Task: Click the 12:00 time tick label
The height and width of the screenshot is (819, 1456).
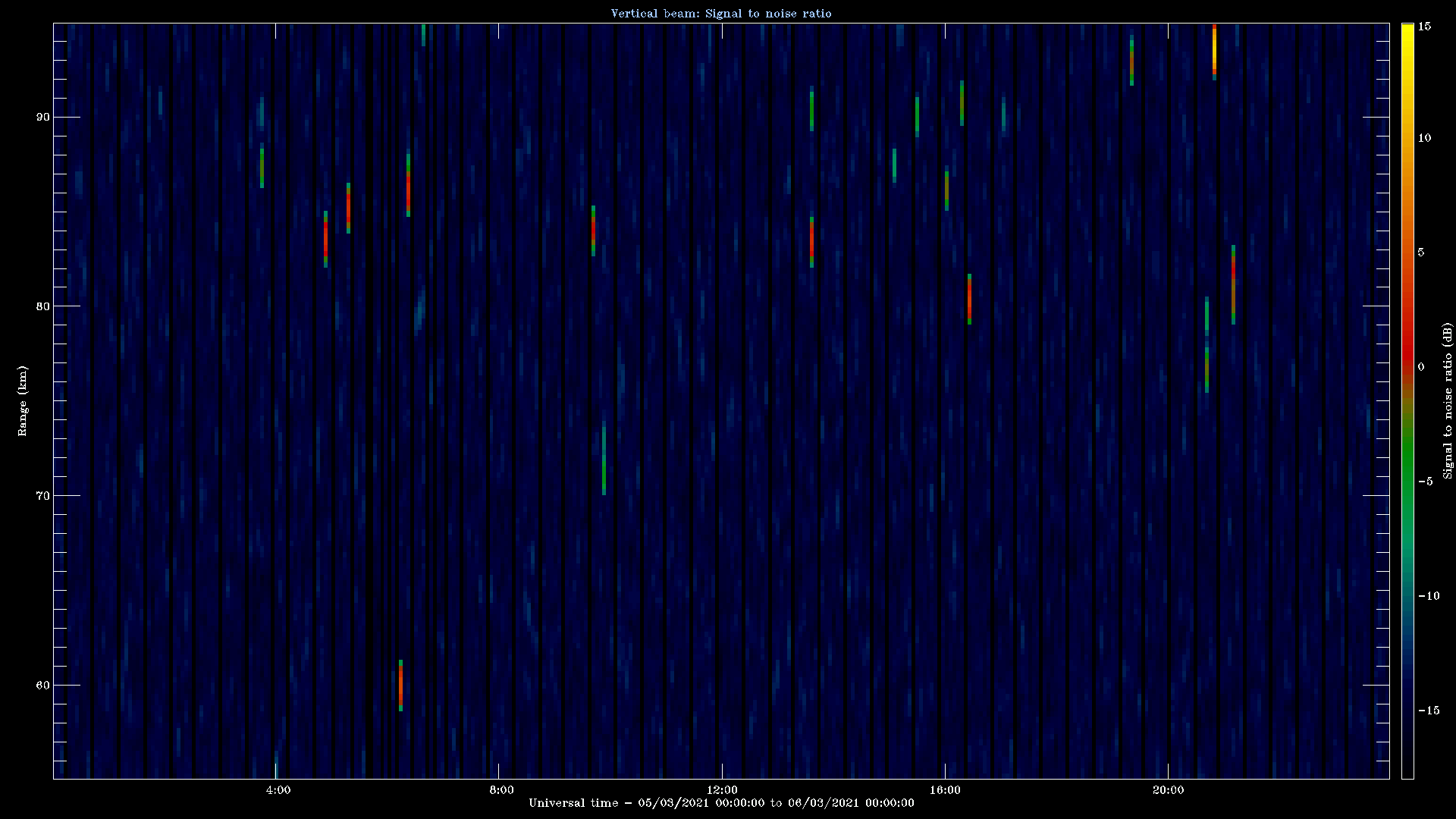Action: coord(722,790)
